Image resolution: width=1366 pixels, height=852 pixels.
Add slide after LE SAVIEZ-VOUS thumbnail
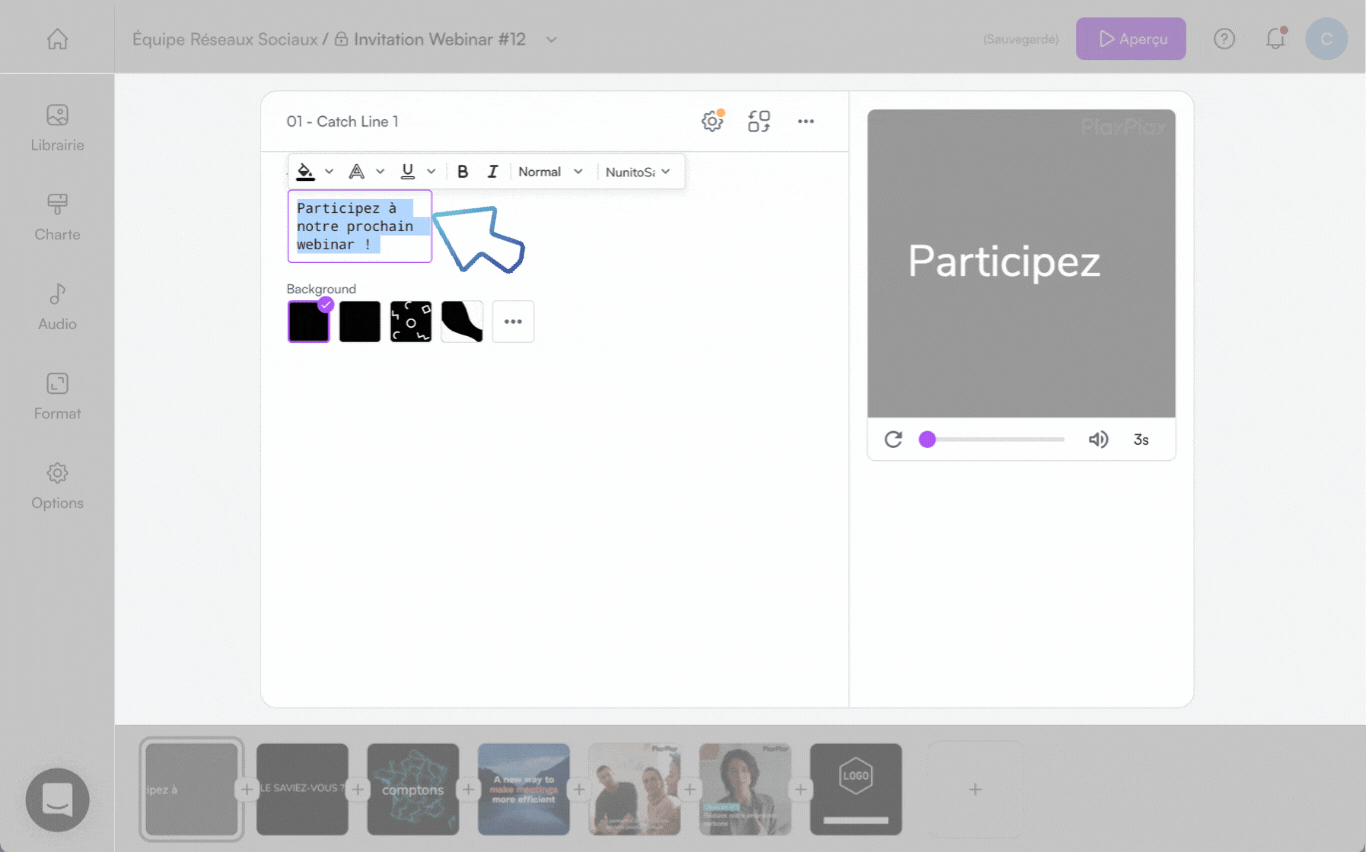358,790
